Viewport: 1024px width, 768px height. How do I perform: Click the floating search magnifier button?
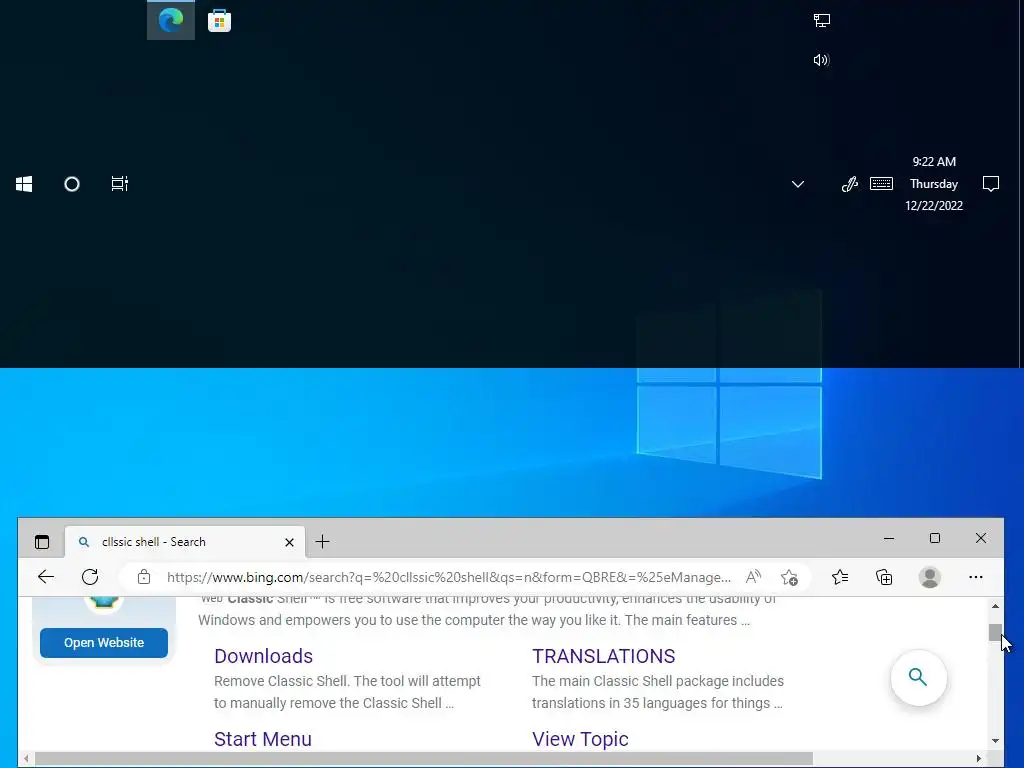918,677
